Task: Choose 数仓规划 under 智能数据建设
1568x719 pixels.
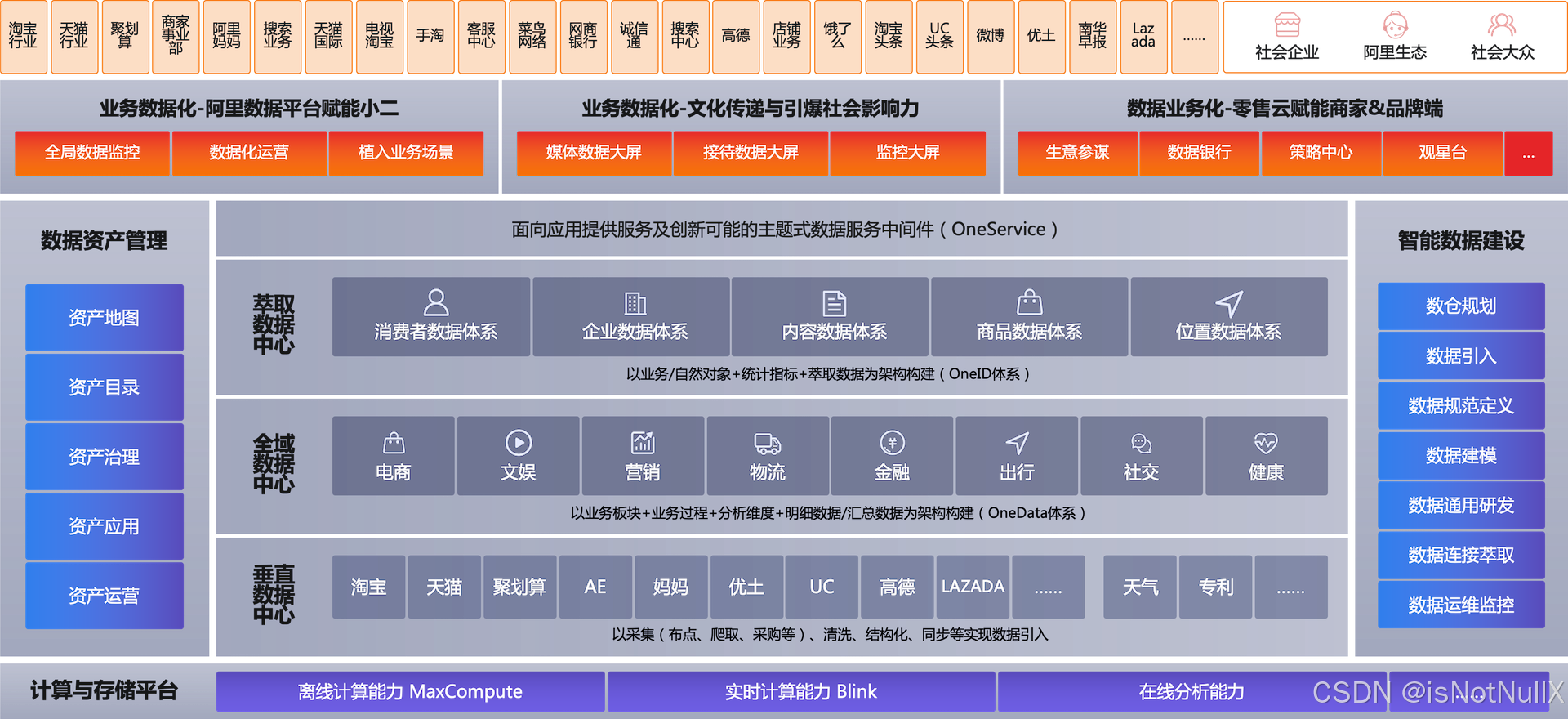Action: [1461, 306]
